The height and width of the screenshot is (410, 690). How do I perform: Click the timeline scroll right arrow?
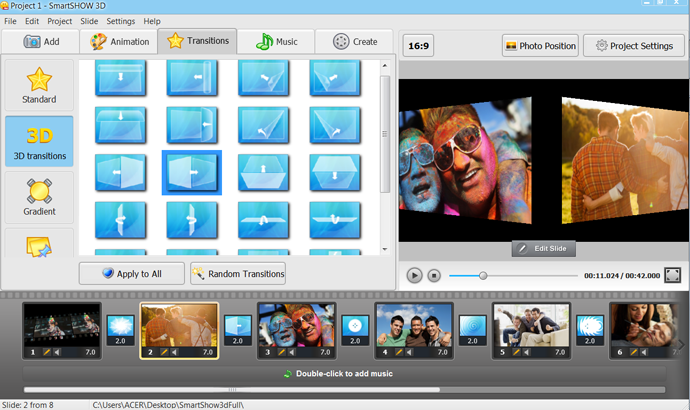tap(681, 345)
